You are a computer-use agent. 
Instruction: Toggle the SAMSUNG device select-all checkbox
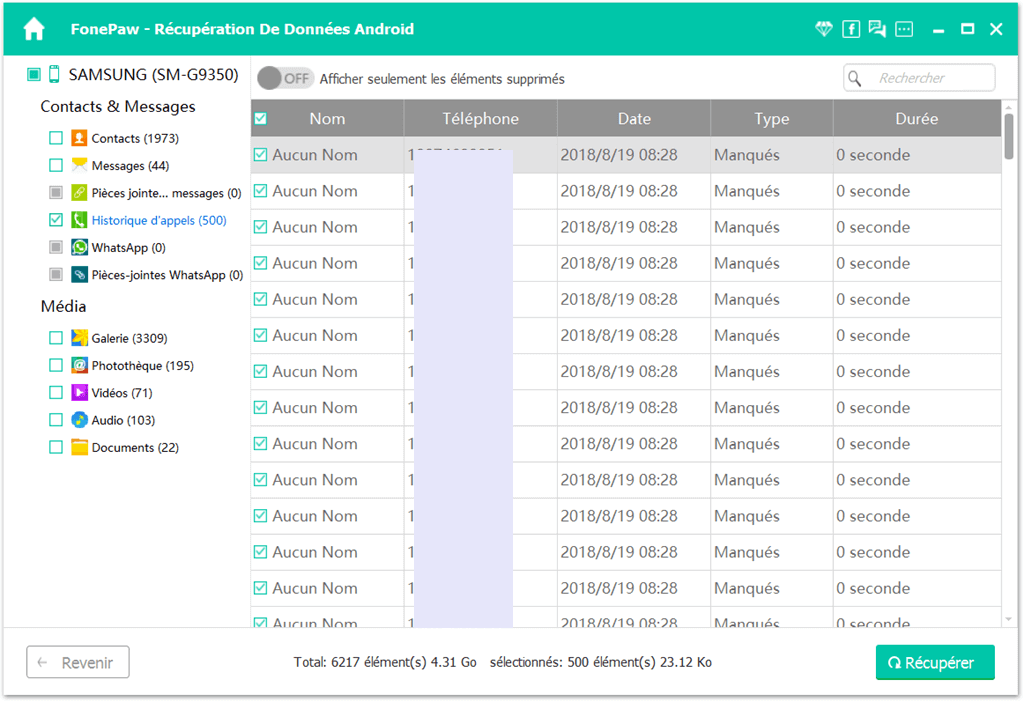(x=34, y=74)
